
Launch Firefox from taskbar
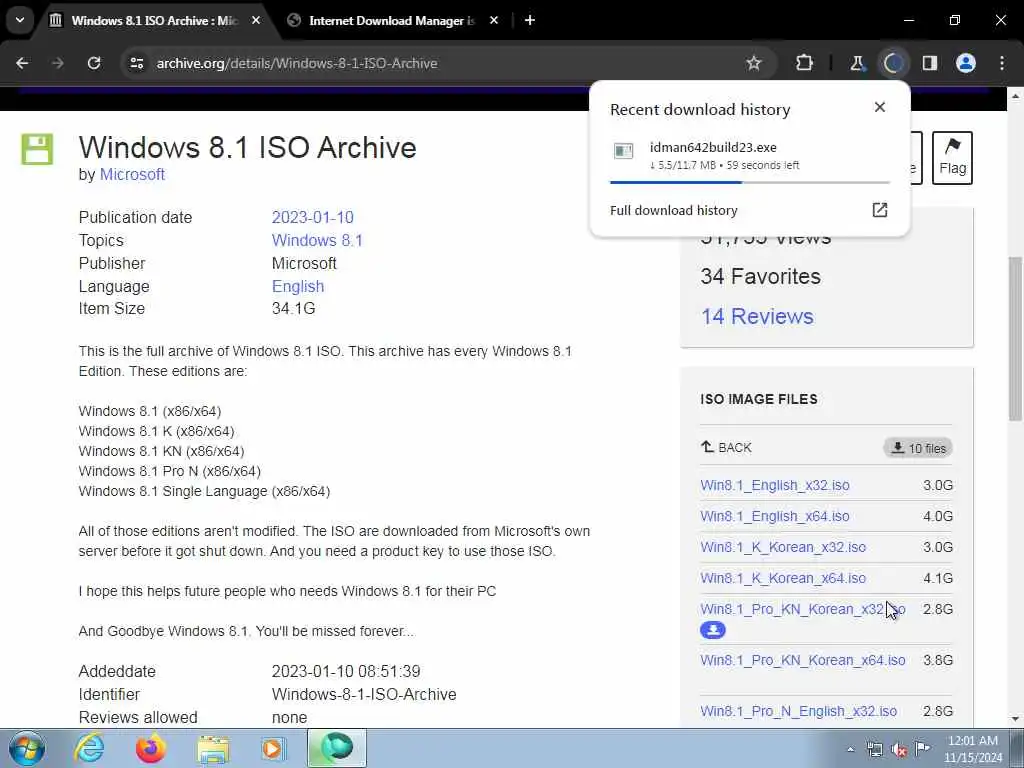(150, 748)
